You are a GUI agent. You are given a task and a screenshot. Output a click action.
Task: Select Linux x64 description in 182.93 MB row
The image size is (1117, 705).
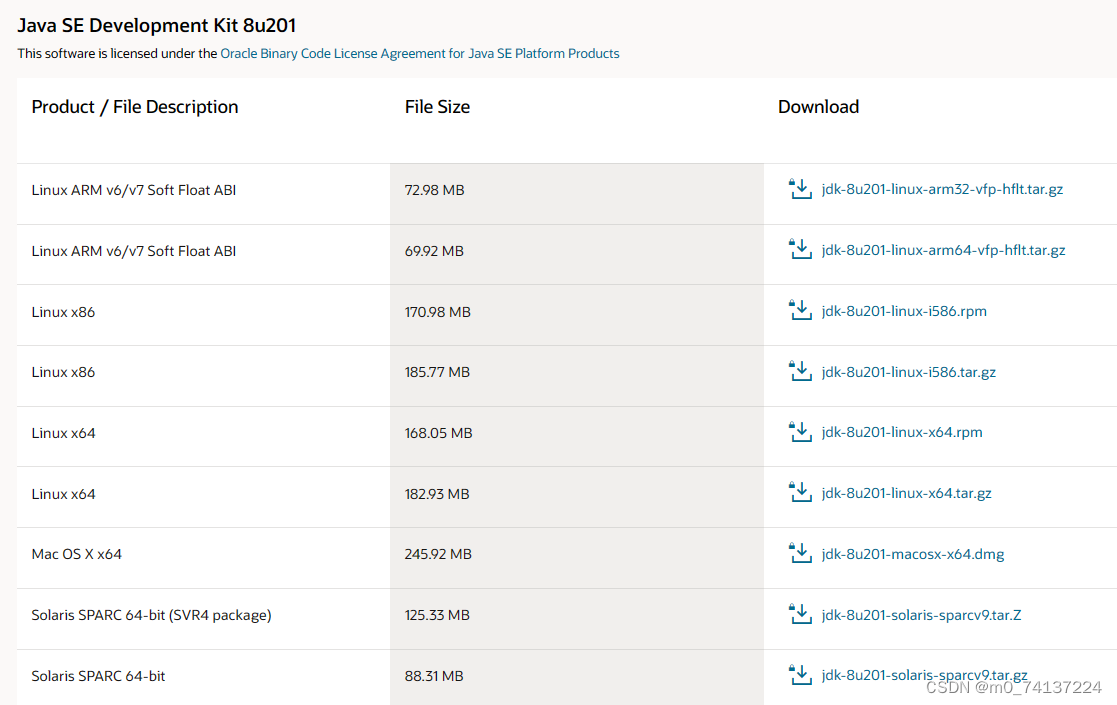[63, 494]
